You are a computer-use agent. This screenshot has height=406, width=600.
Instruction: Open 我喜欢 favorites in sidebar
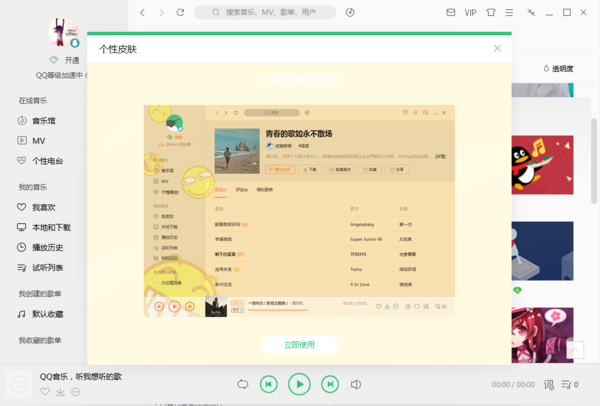(x=44, y=207)
